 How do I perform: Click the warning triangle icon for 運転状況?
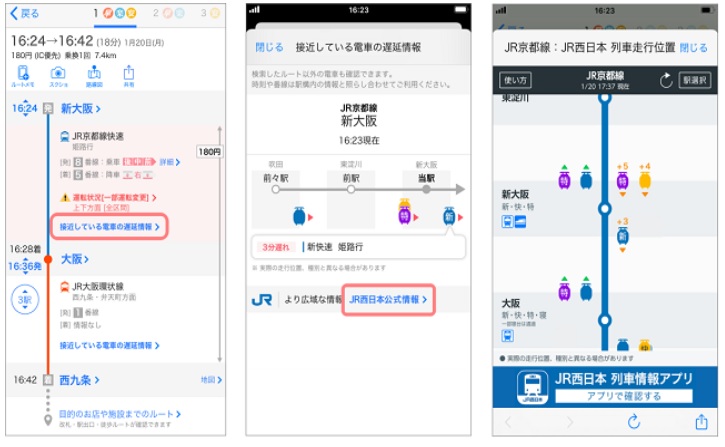65,197
